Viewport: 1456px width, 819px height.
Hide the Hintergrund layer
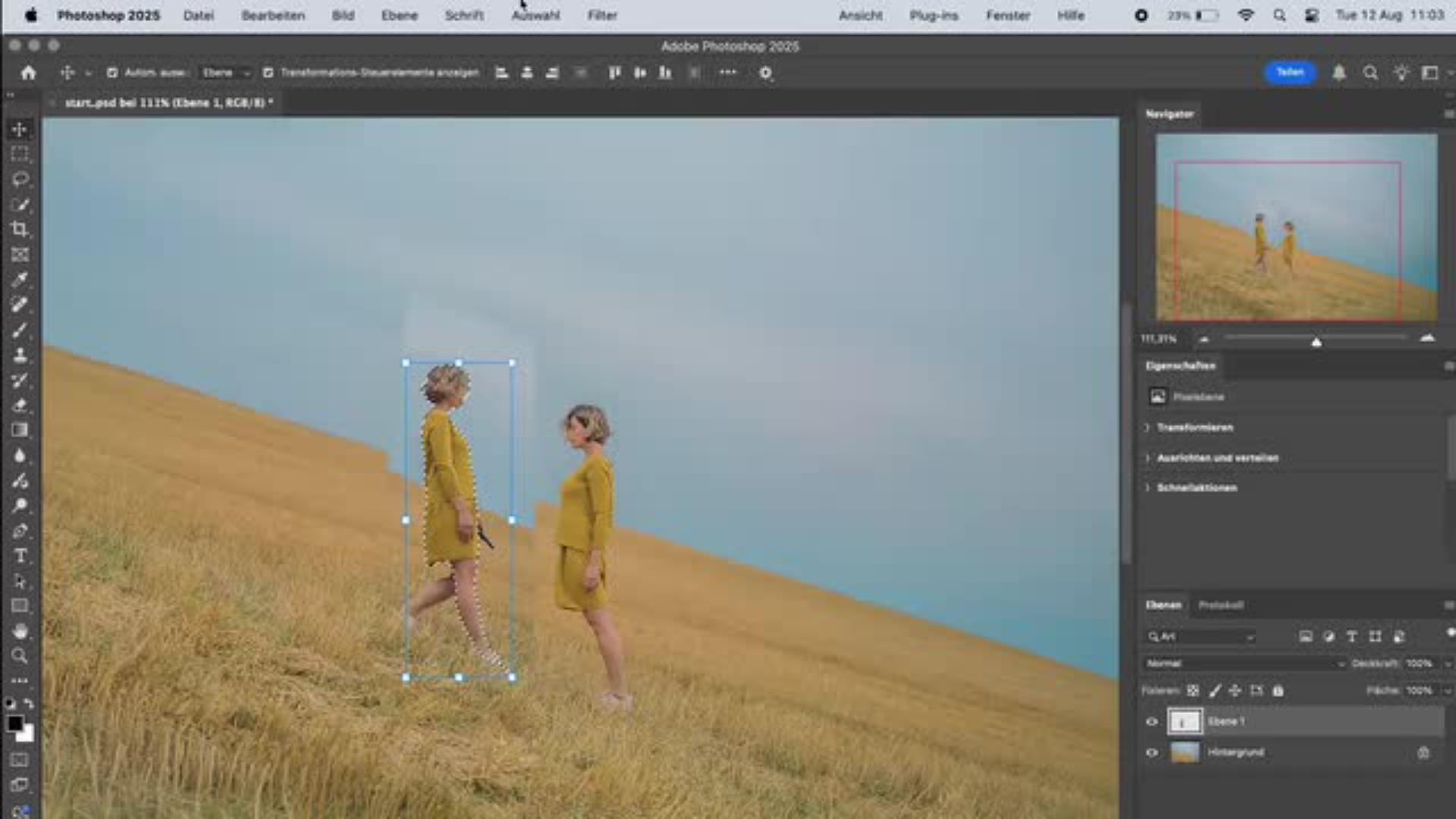coord(1152,752)
